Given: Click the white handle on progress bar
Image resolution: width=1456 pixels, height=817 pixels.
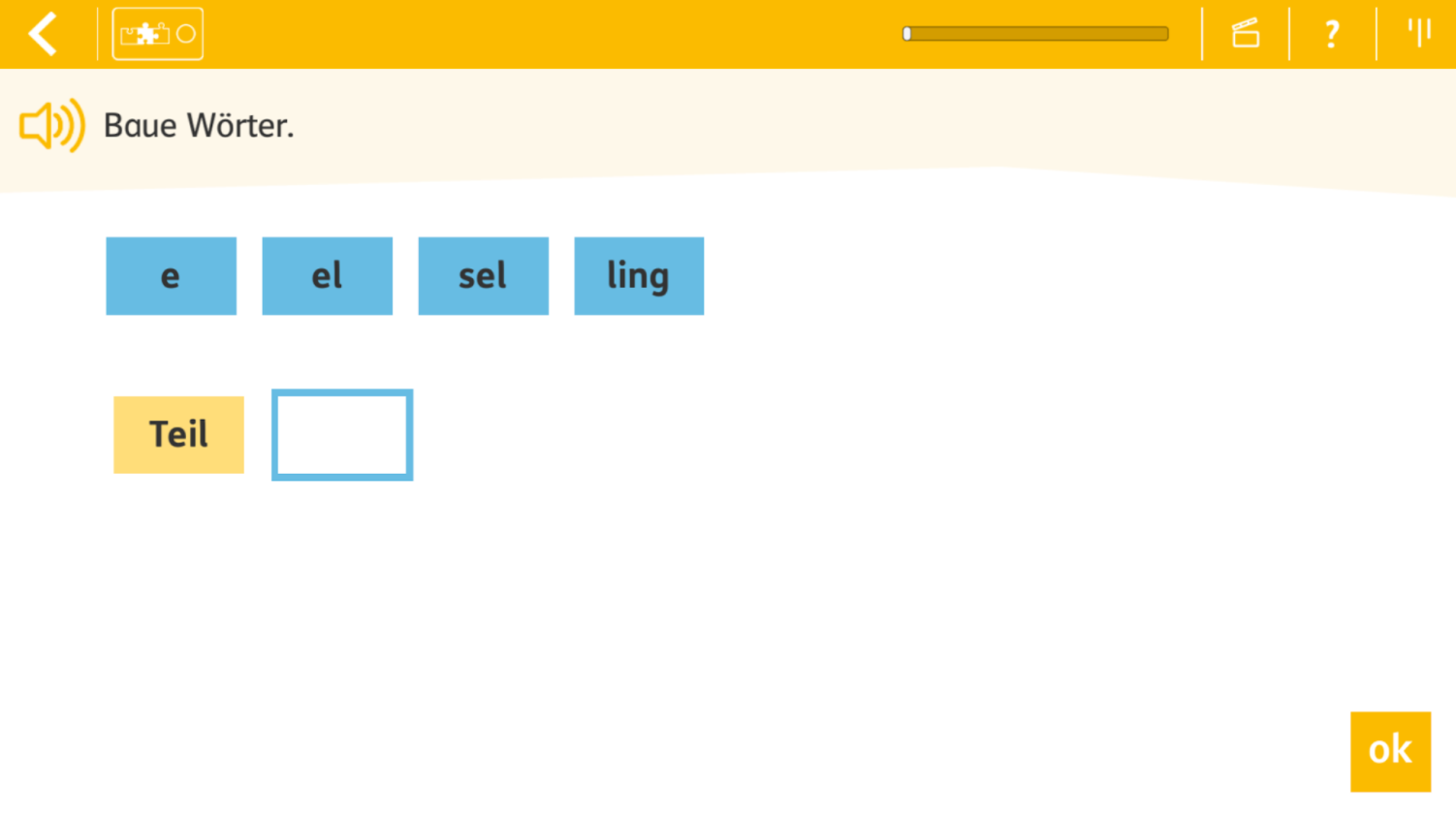Looking at the screenshot, I should [907, 34].
